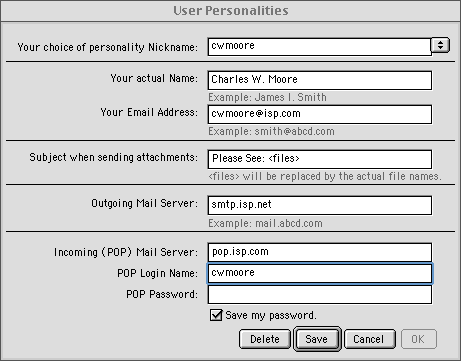The image size is (461, 361).
Task: Click the Save button
Action: [317, 339]
